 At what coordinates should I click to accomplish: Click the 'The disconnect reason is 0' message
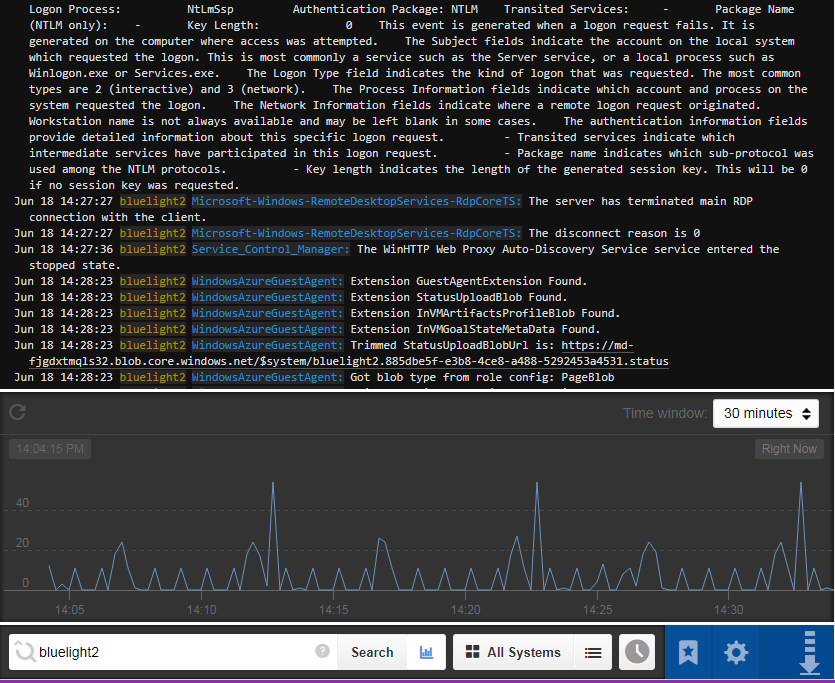tap(614, 233)
